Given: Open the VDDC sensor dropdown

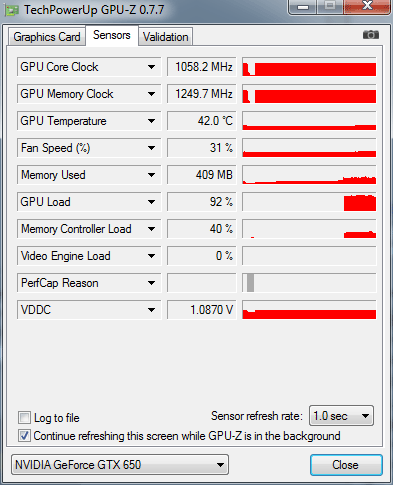Looking at the screenshot, I should (151, 310).
